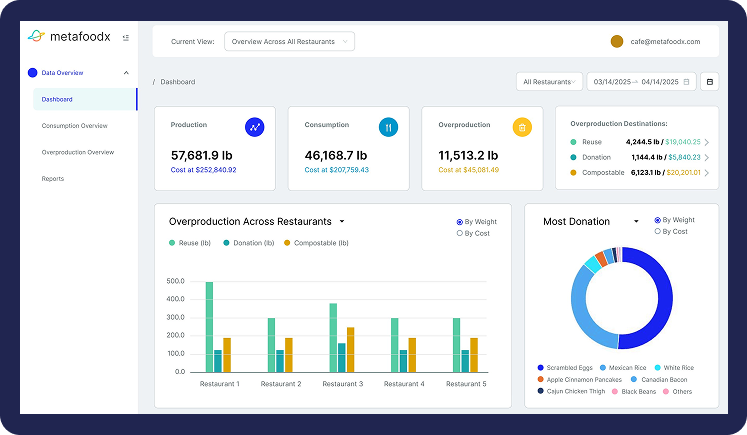Open Overproduction Across Restaurants chart dropdown arrow

(342, 222)
